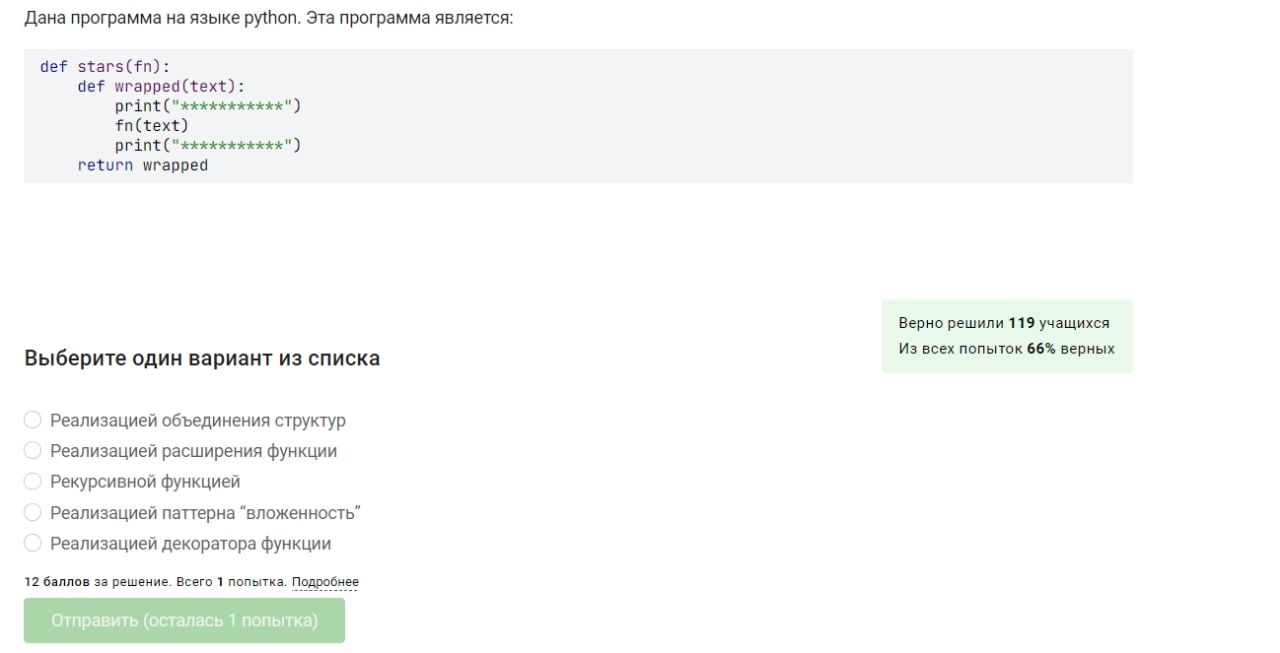
Task: Click the "fn(text)" line in the code
Action: pos(151,126)
